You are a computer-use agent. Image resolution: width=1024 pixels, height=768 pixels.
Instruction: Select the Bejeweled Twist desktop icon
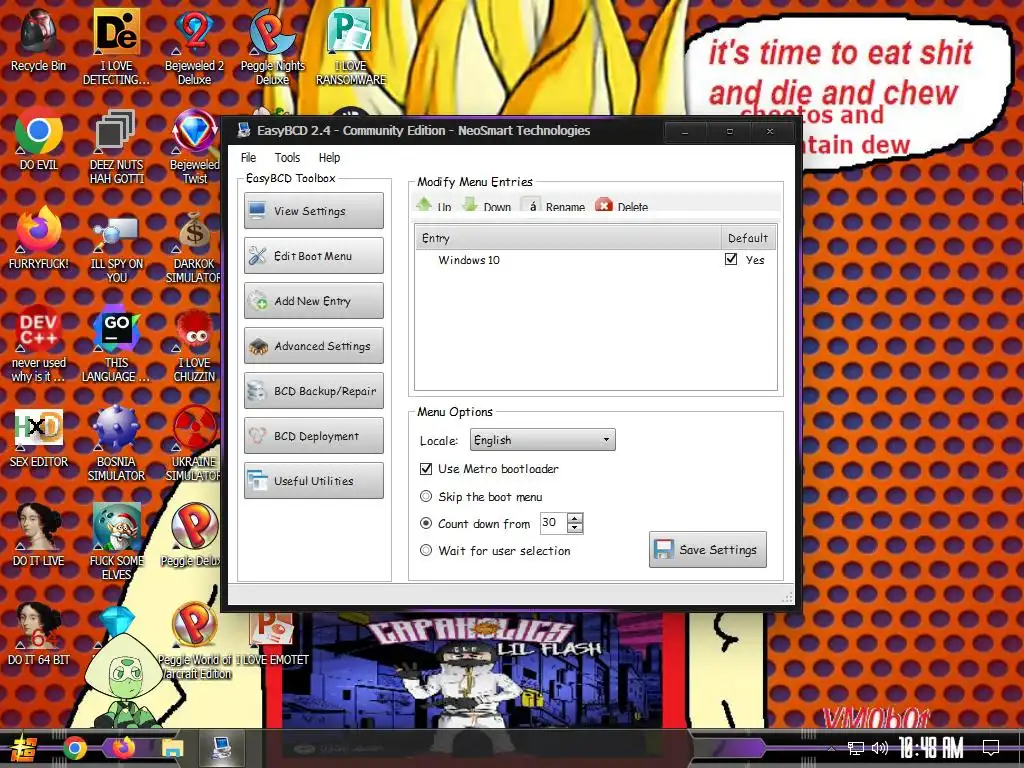194,146
